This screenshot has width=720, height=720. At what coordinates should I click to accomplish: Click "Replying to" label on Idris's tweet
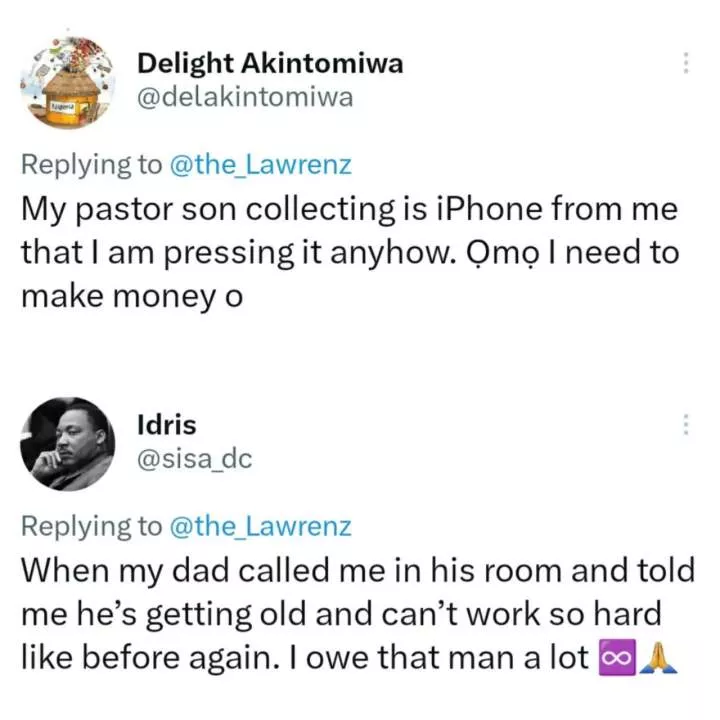[91, 527]
